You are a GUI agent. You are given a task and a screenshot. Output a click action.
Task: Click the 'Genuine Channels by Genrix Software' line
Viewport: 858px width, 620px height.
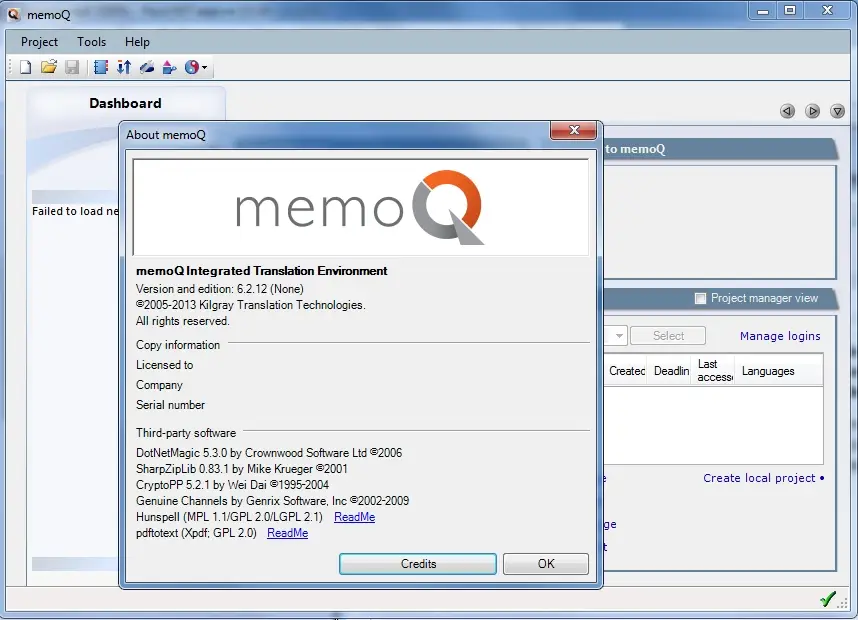click(x=272, y=501)
